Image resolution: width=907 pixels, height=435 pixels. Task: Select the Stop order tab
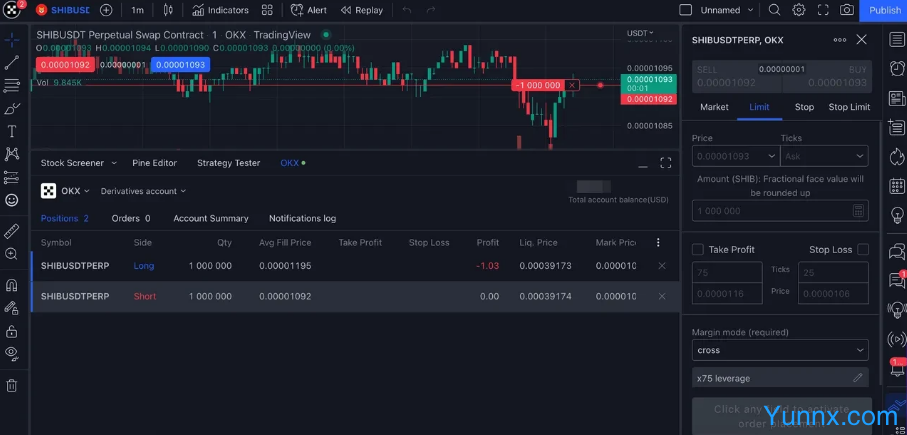click(804, 107)
